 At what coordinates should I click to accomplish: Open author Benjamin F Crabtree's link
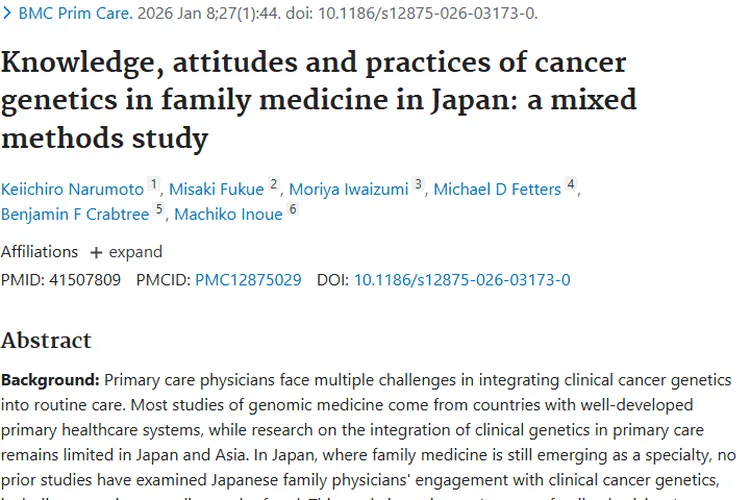pos(75,214)
